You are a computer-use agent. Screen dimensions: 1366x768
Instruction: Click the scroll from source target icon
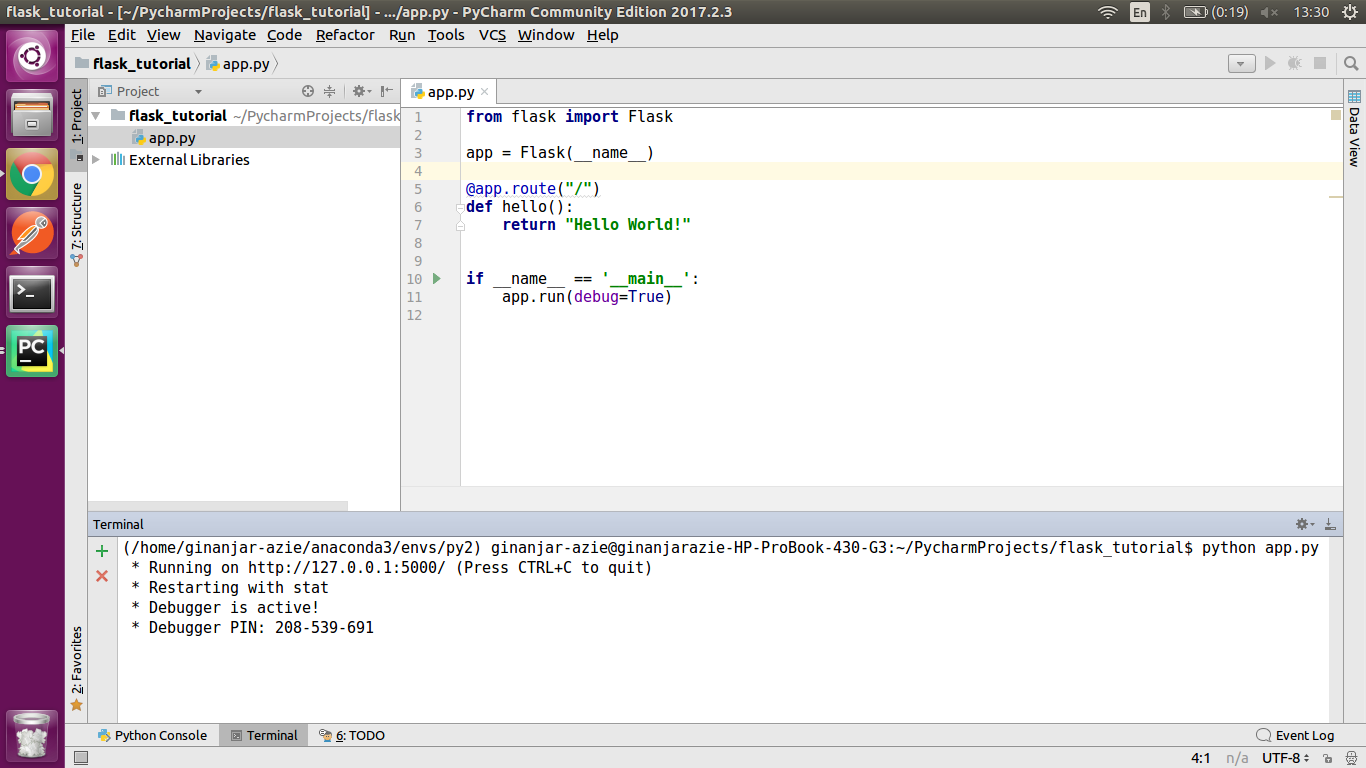tap(308, 91)
